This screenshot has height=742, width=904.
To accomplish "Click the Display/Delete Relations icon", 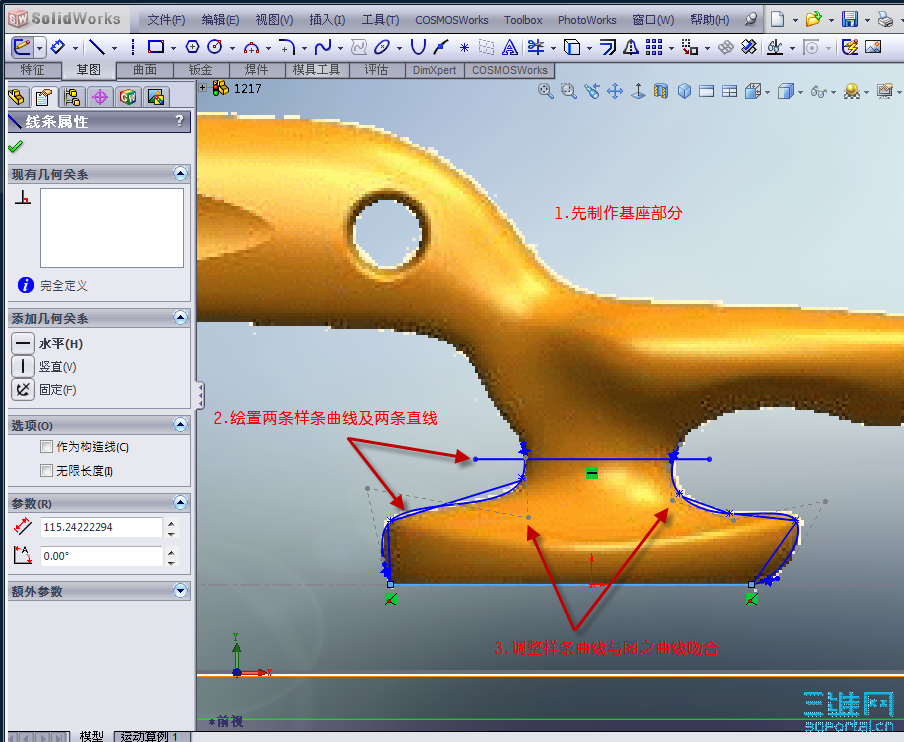I will pyautogui.click(x=774, y=47).
